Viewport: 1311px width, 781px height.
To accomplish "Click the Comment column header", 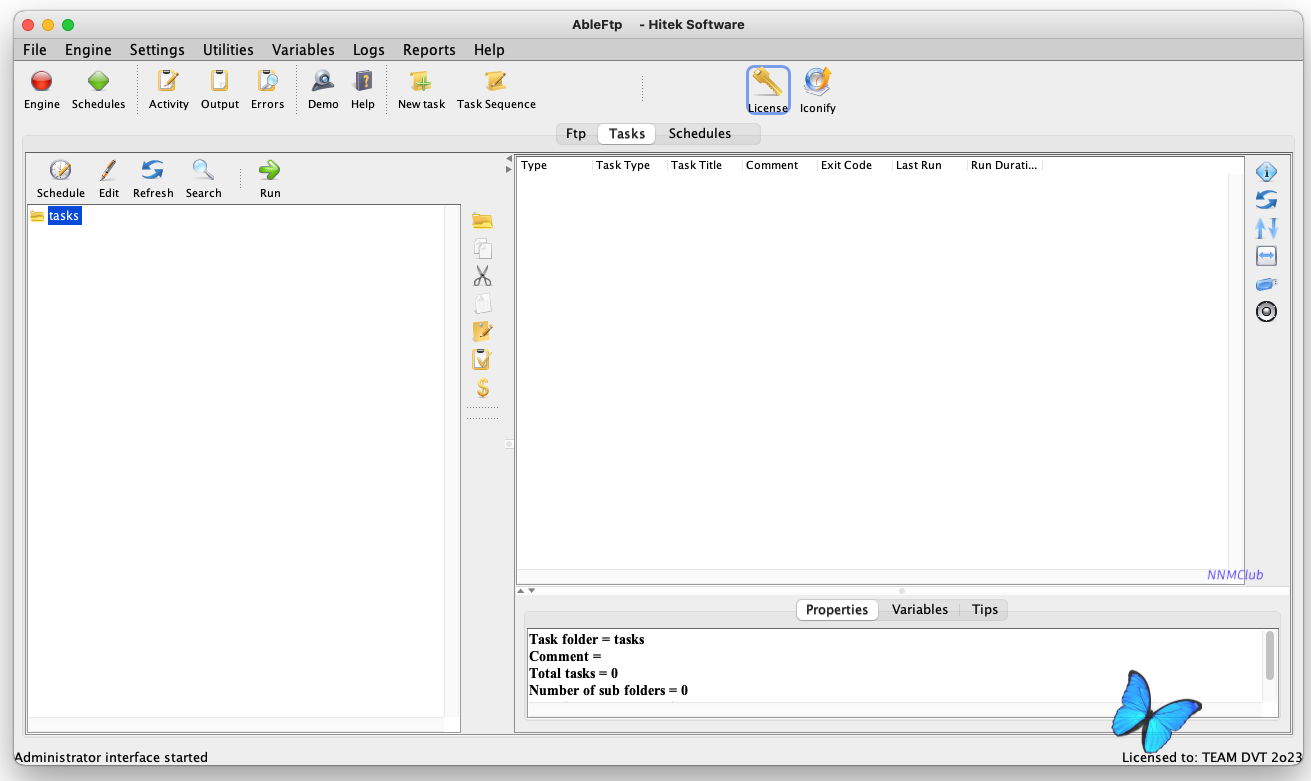I will [779, 165].
